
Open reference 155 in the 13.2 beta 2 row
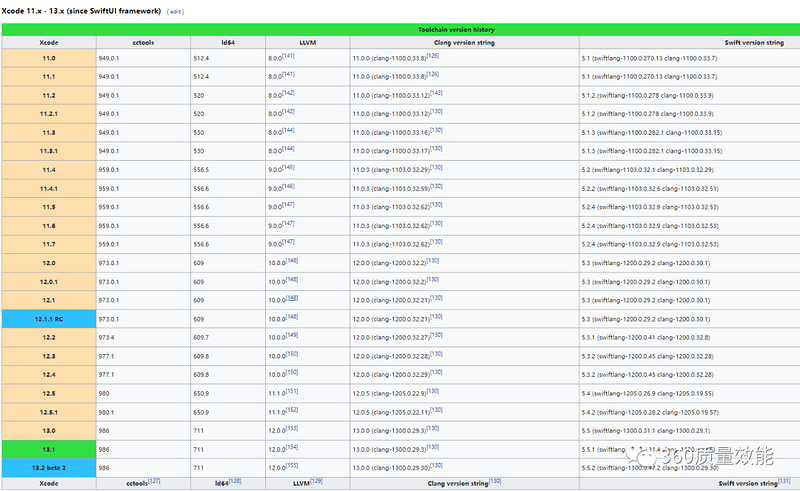tap(291, 465)
